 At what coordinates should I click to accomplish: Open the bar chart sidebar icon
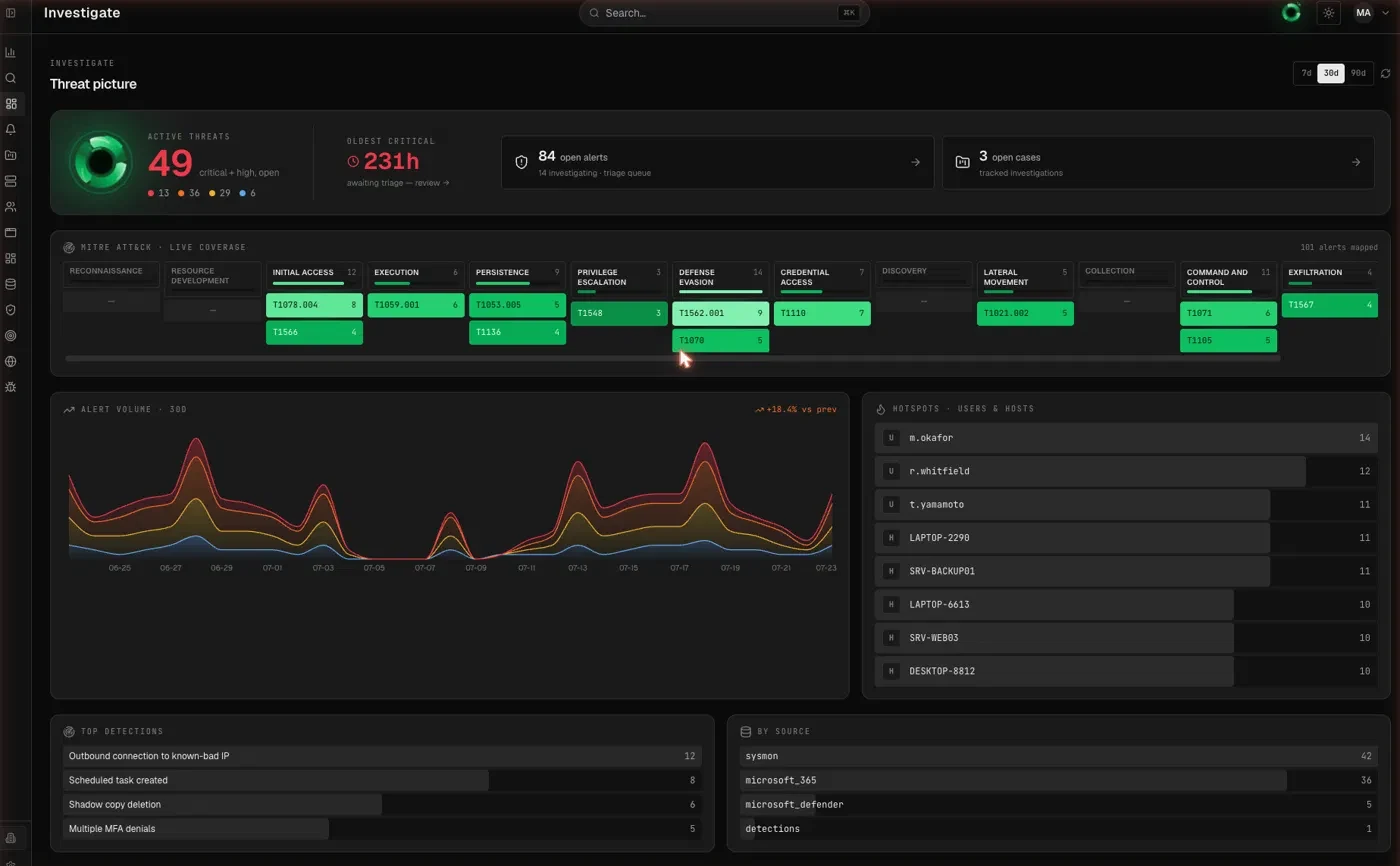(11, 52)
